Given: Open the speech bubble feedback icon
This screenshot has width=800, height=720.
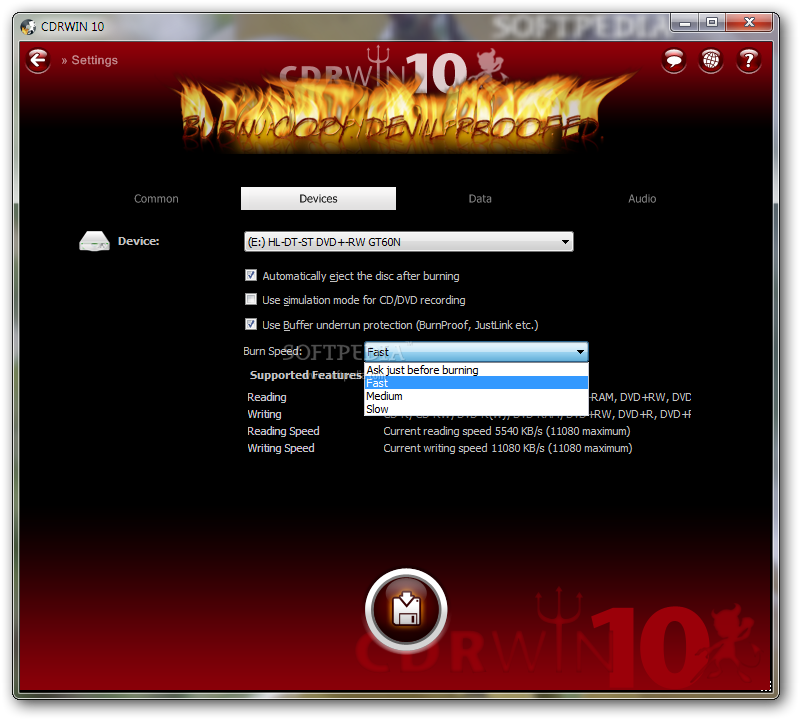Looking at the screenshot, I should [x=673, y=60].
